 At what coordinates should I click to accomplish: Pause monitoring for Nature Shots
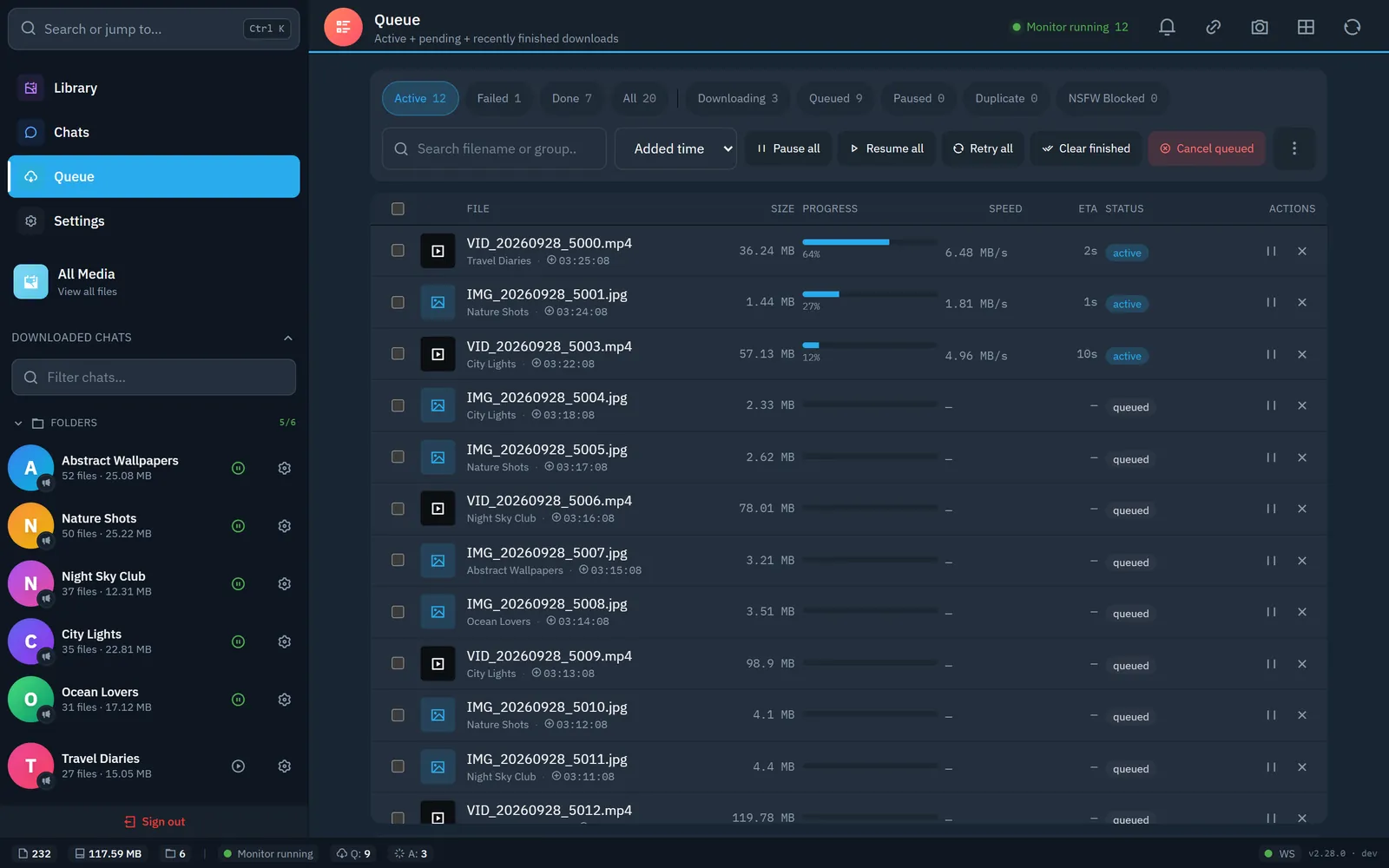[238, 526]
